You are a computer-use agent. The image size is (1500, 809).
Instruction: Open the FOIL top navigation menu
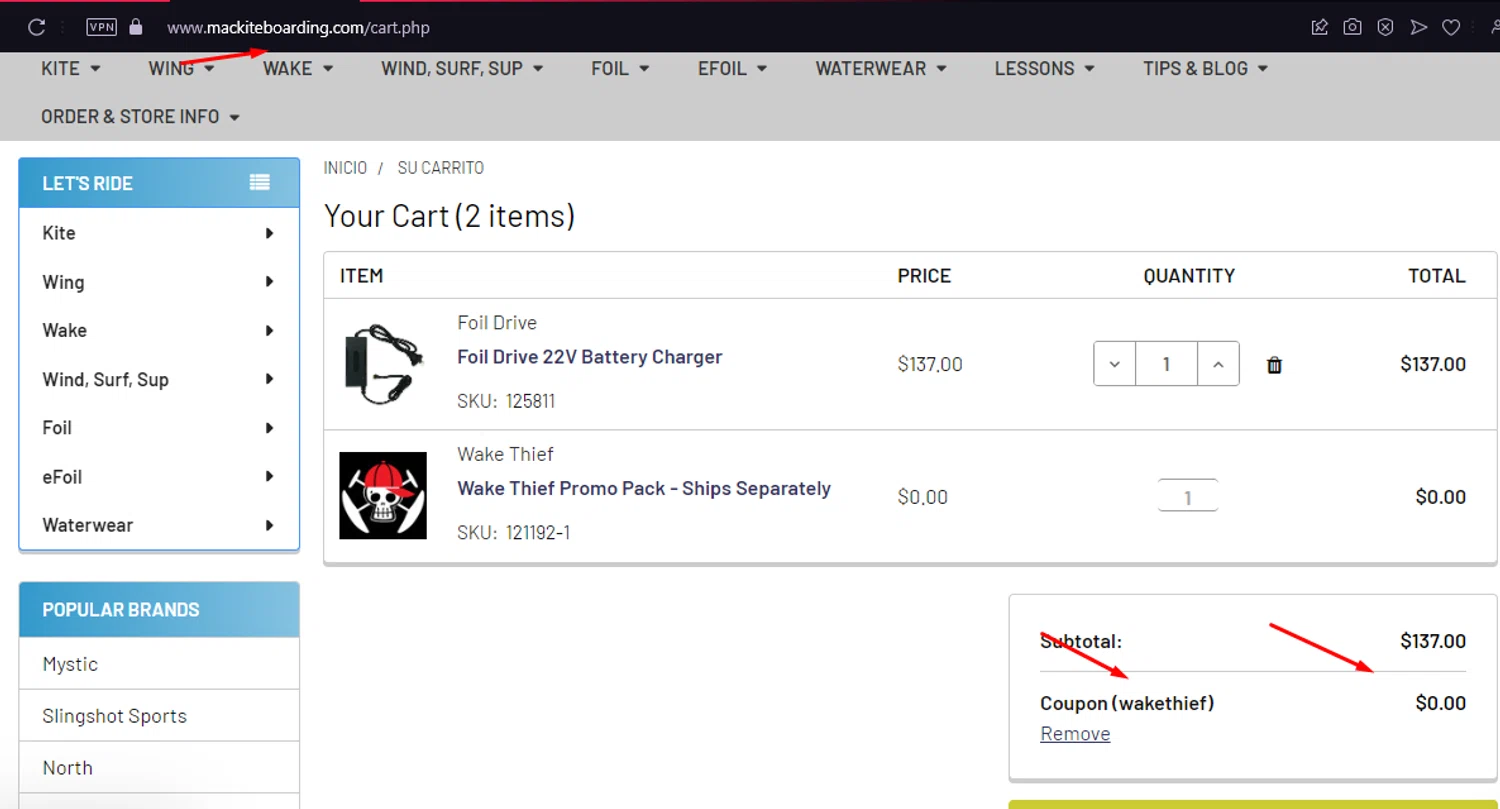point(620,68)
